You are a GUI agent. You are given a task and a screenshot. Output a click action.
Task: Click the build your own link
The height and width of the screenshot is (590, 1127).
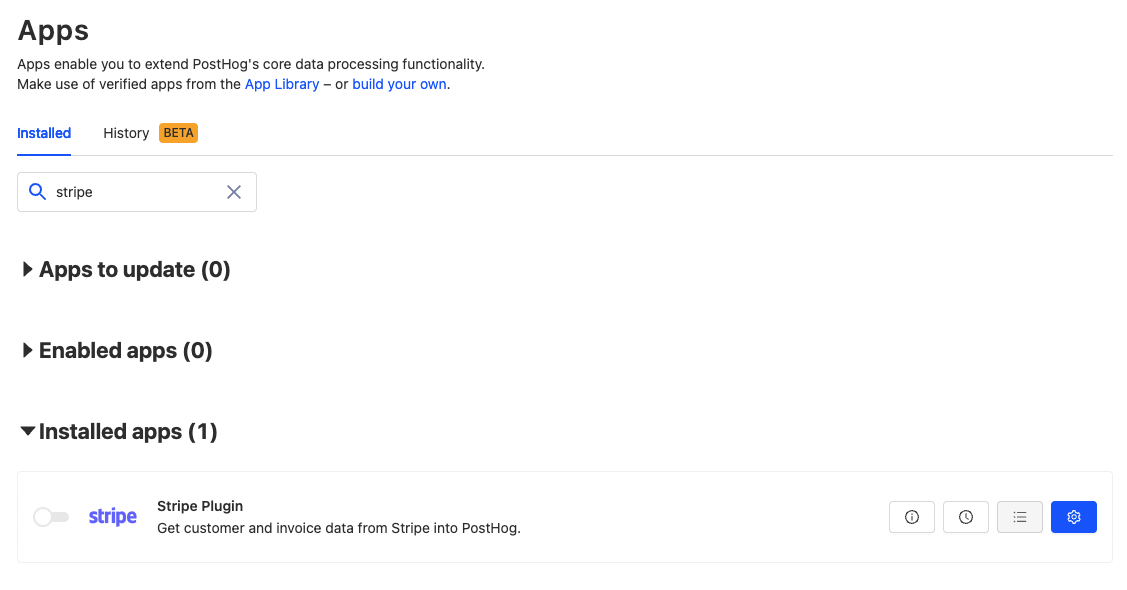click(399, 84)
